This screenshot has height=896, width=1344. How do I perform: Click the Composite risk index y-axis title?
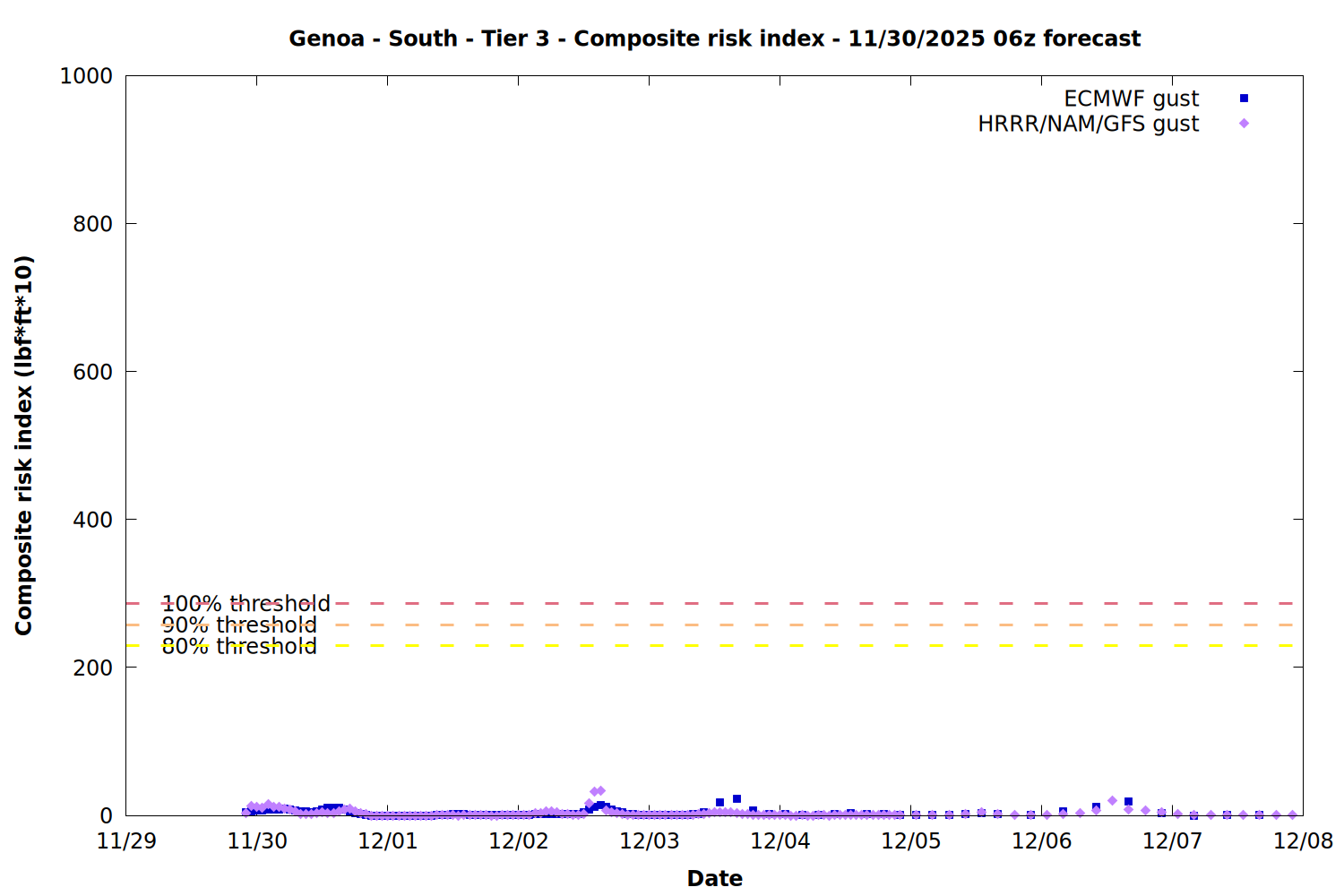pos(23,445)
